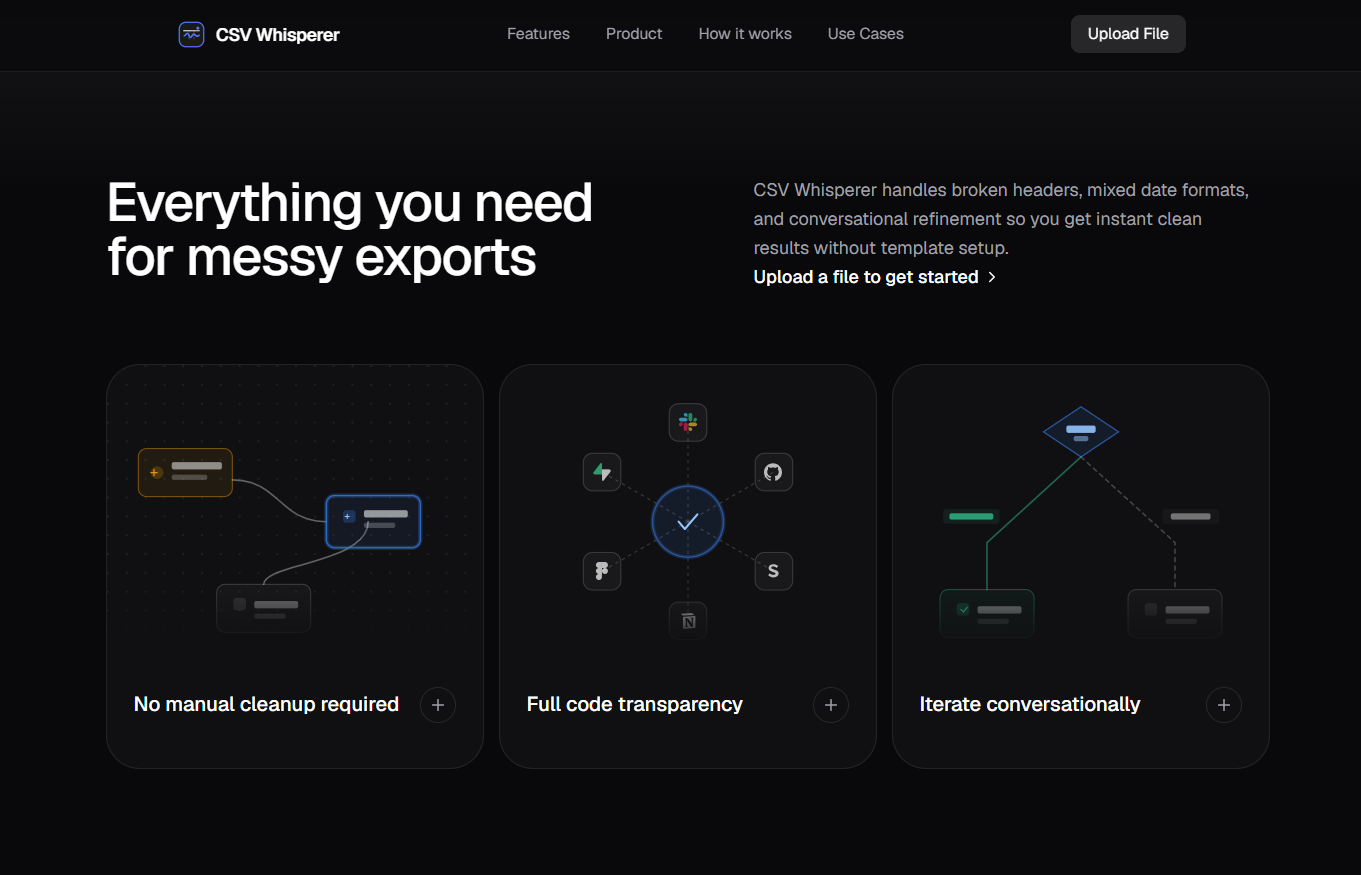
Task: Click the "Iterate conversationally" title
Action: [1030, 705]
